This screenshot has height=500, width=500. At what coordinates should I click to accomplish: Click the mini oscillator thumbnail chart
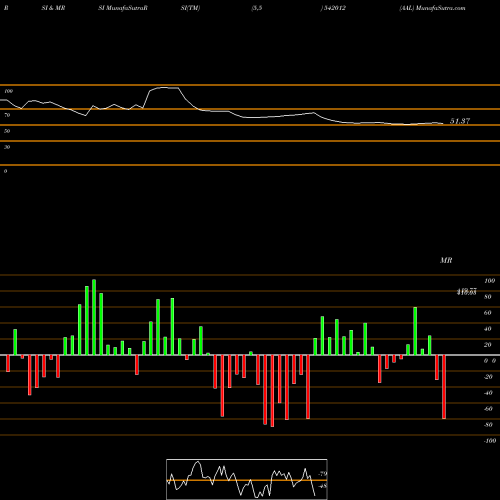247,479
